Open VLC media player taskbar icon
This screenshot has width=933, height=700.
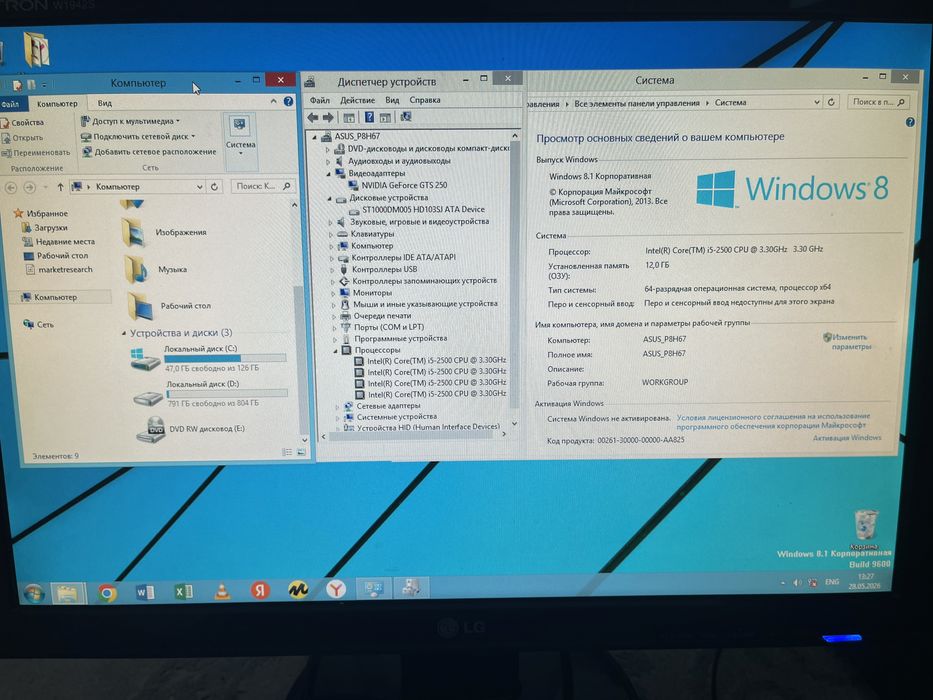pos(222,591)
